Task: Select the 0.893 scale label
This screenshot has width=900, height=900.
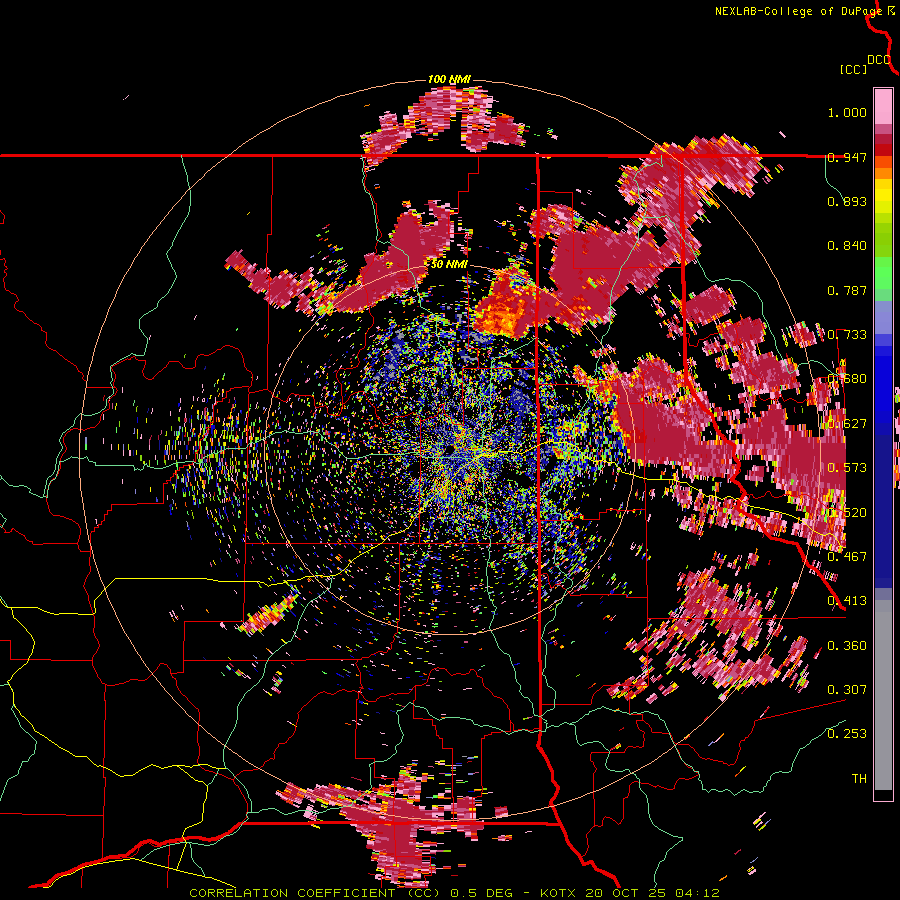Action: [x=847, y=201]
